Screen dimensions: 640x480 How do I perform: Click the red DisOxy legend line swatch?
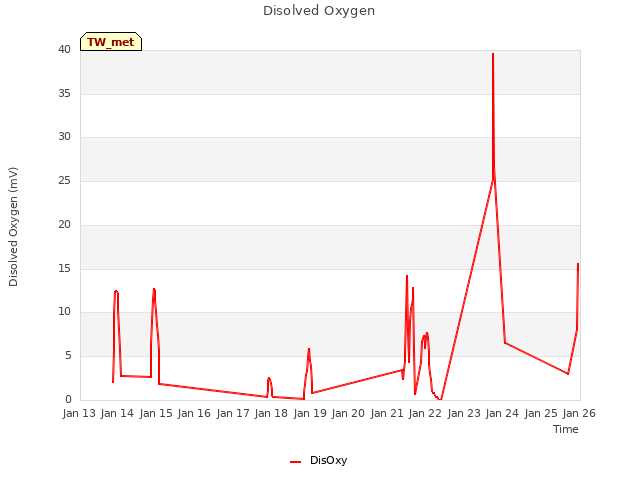(x=295, y=462)
